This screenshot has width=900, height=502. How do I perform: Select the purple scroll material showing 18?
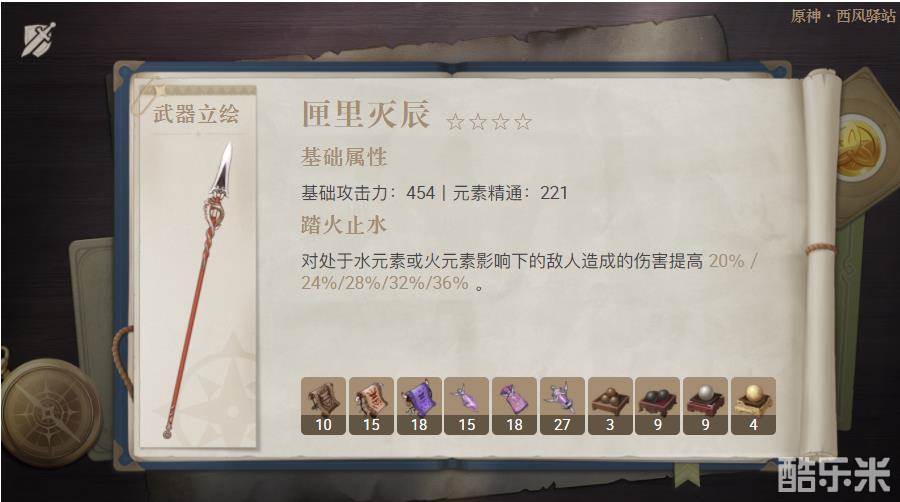(x=419, y=406)
